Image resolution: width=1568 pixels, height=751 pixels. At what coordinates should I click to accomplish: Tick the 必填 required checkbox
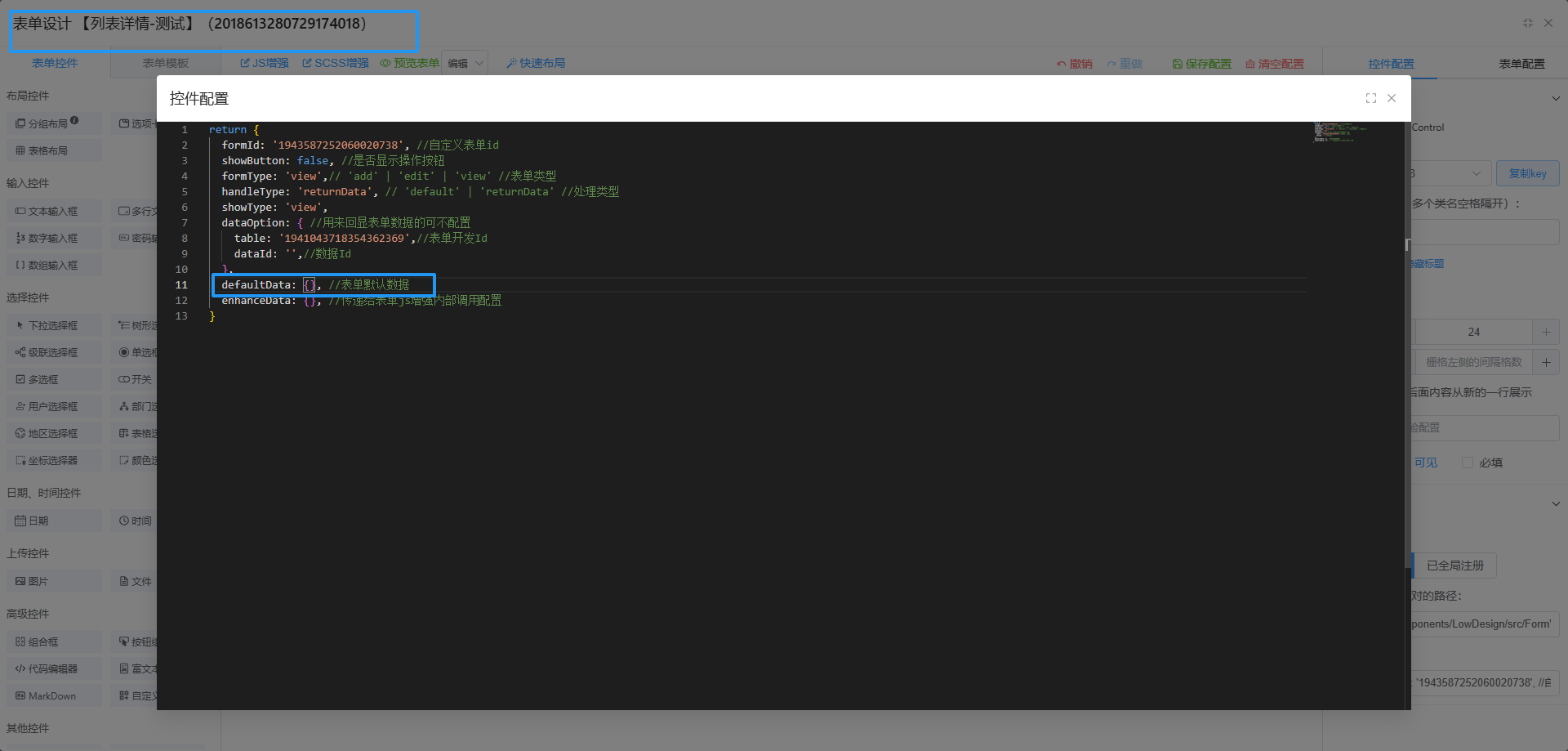(1468, 463)
